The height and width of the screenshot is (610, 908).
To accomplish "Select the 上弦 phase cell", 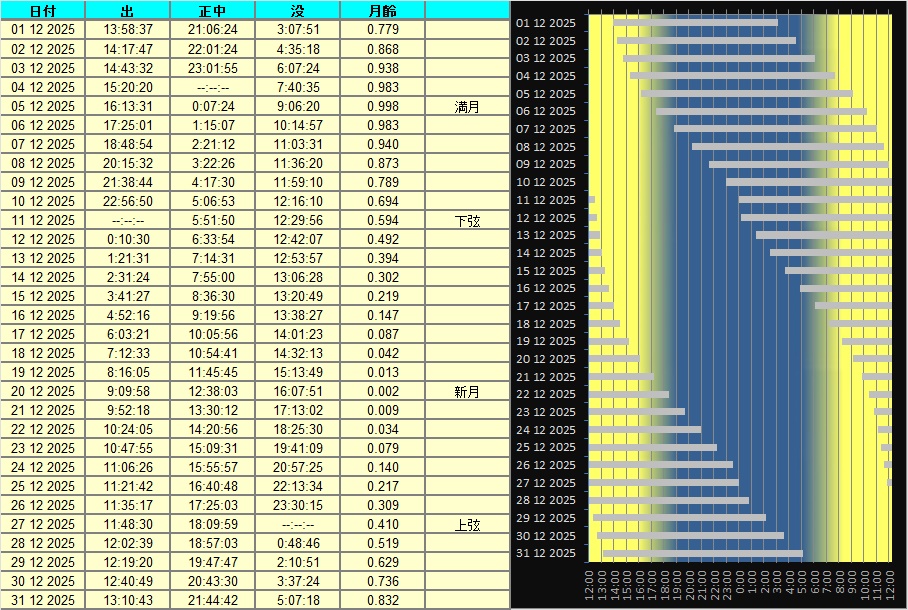I will pos(467,525).
